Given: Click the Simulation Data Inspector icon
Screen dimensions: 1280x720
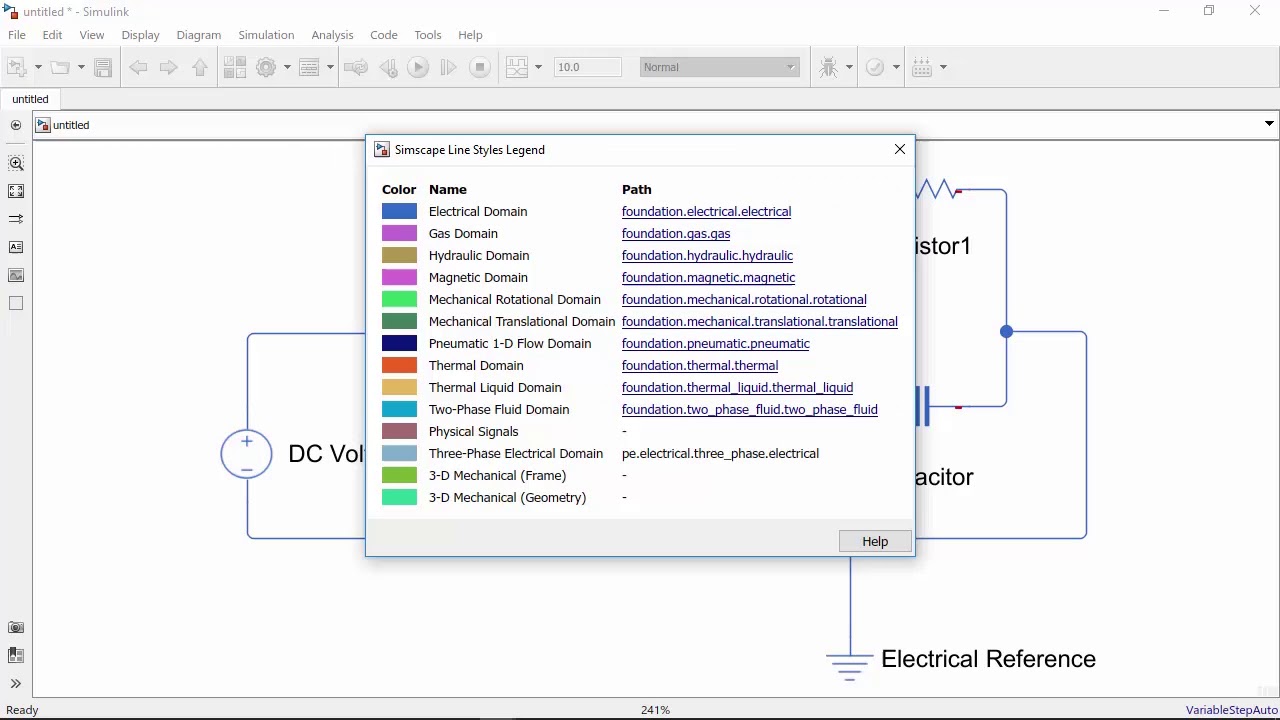Looking at the screenshot, I should [x=517, y=67].
